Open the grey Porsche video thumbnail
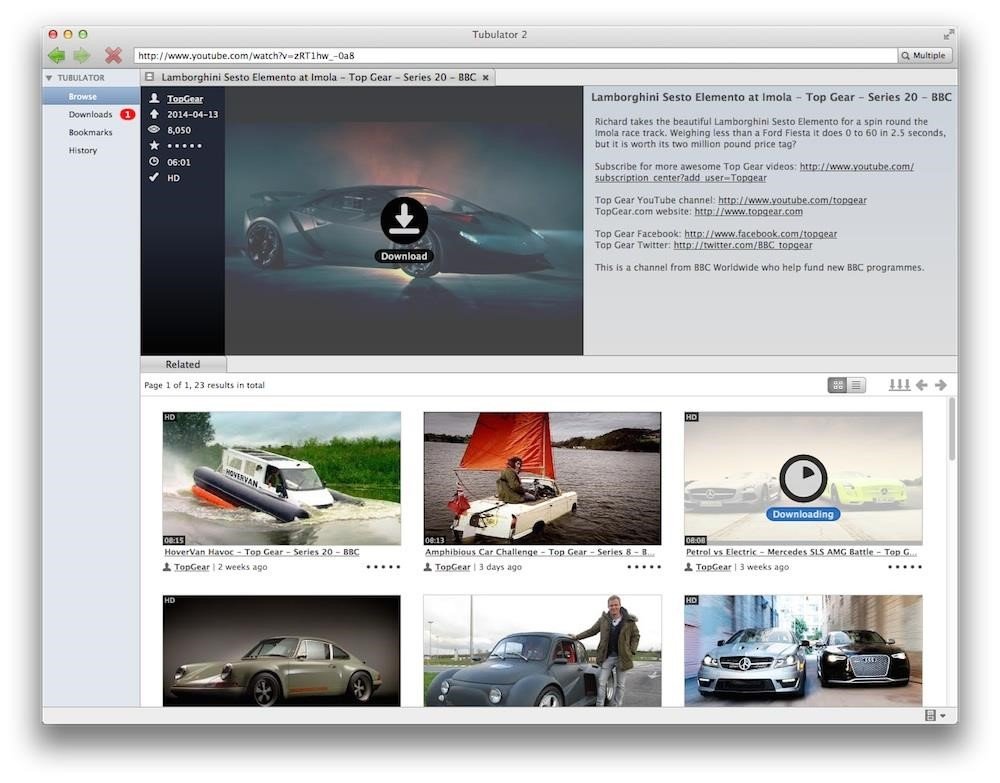Viewport: 1000px width, 783px height. [282, 650]
